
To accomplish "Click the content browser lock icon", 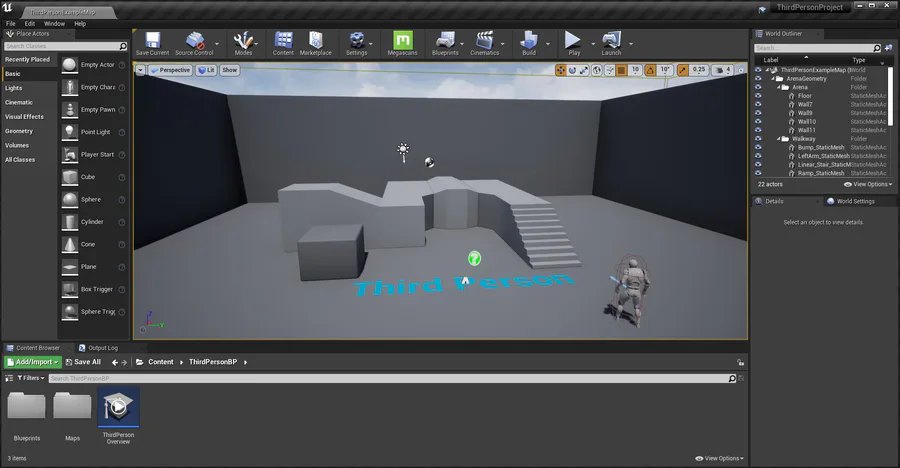I will [x=740, y=362].
